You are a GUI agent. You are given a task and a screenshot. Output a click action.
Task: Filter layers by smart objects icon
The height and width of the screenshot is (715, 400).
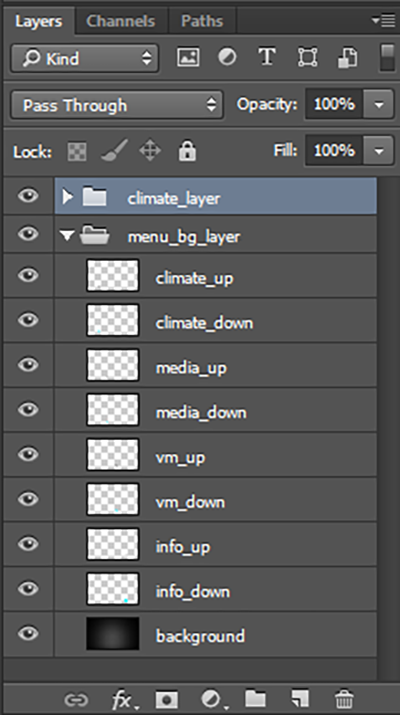(x=348, y=58)
